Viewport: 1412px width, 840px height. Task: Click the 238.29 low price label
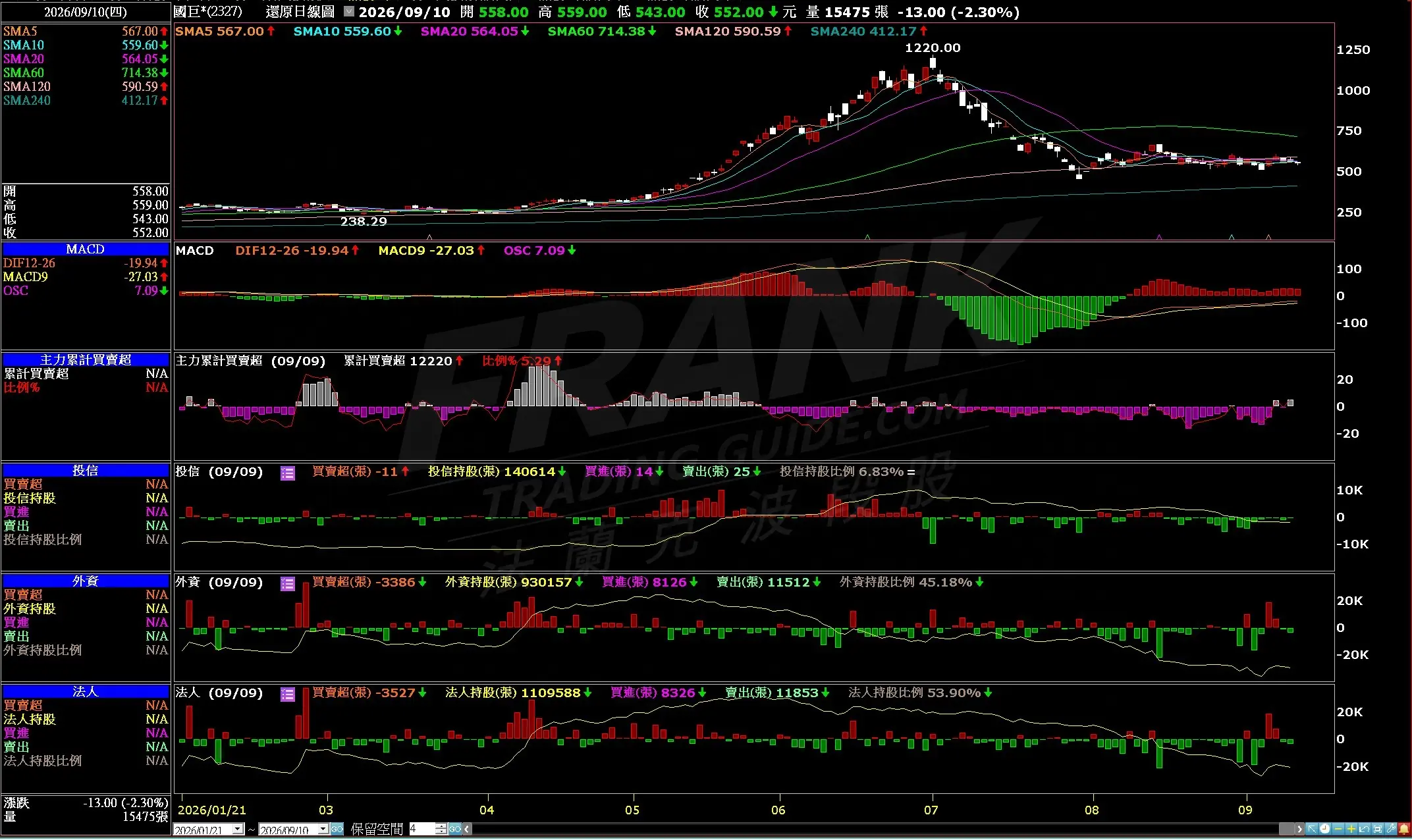[364, 221]
